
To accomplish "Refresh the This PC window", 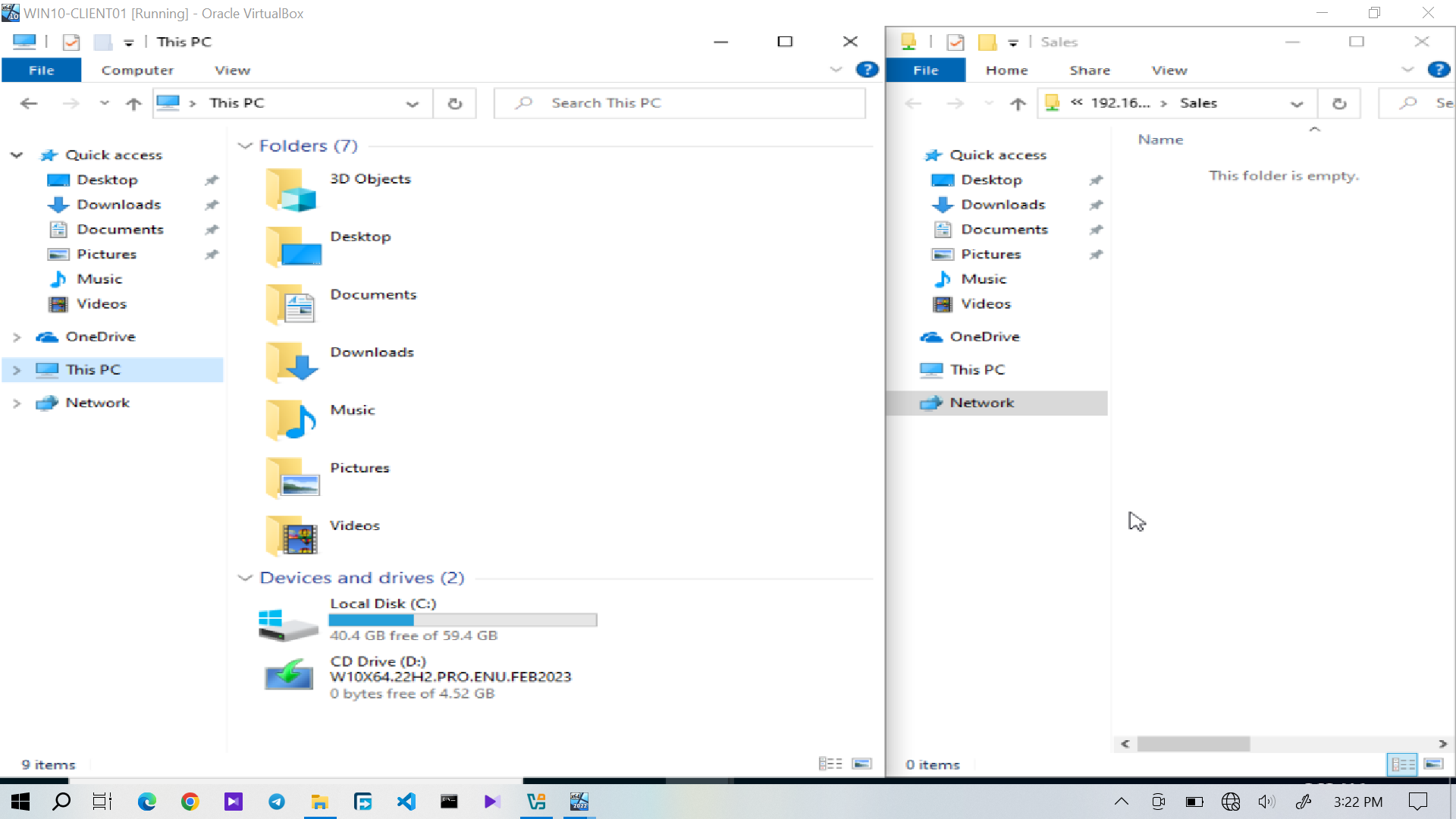I will [455, 103].
